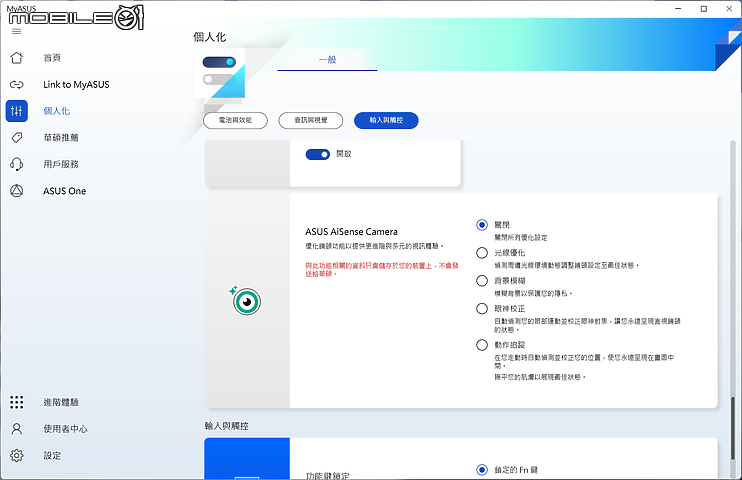742x480 pixels.
Task: Open 使用者中心 in sidebar
Action: click(x=65, y=429)
